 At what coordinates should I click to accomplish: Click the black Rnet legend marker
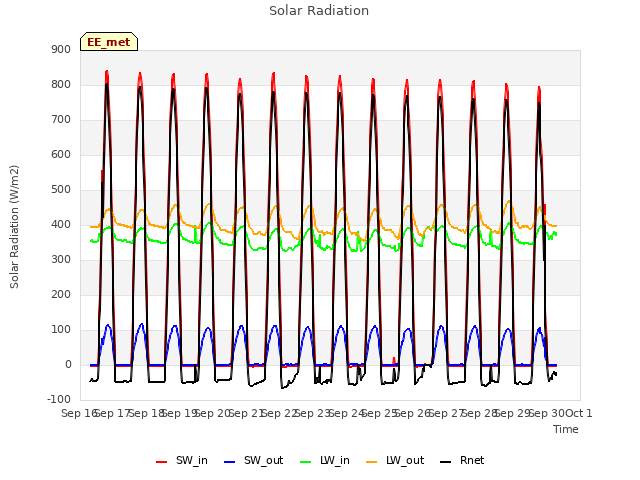click(446, 462)
